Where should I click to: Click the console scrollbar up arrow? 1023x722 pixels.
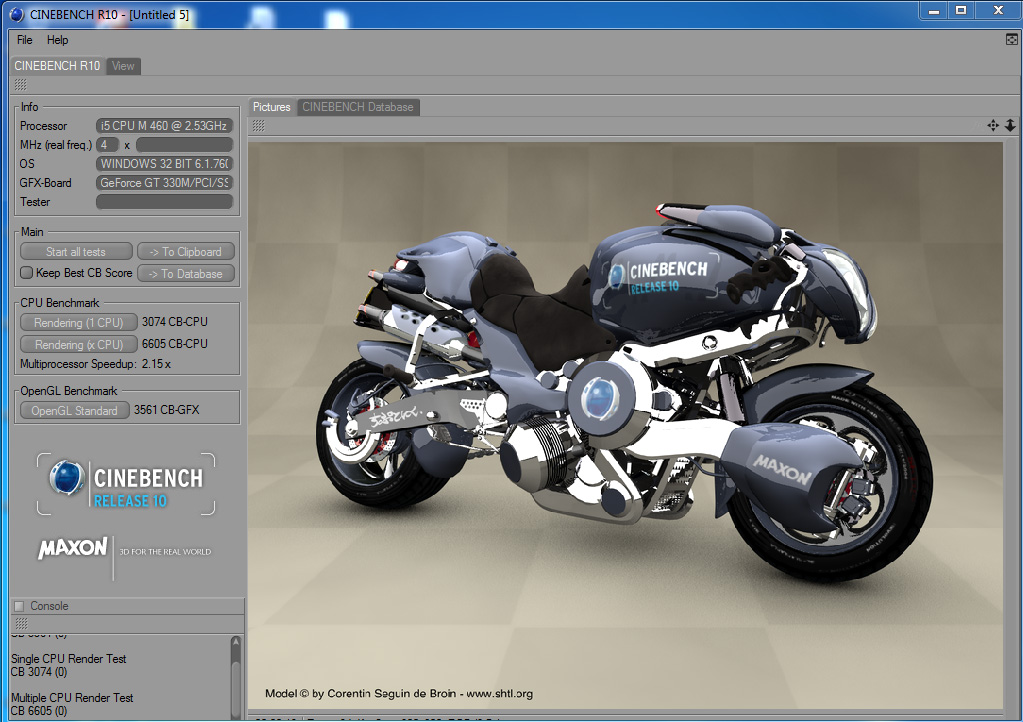[x=236, y=642]
